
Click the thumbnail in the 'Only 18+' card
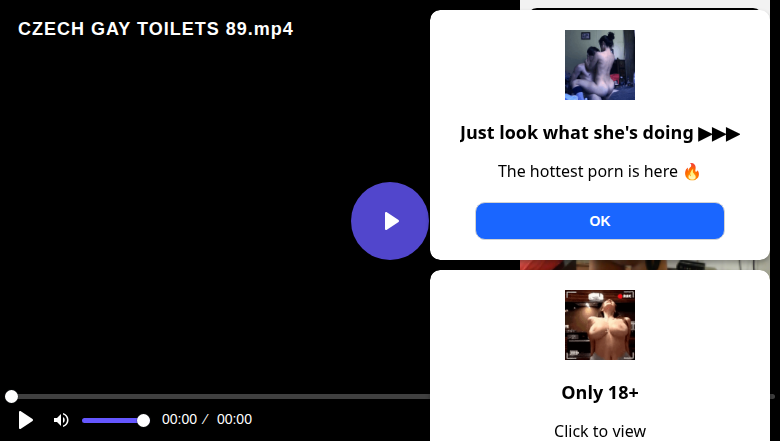(599, 325)
